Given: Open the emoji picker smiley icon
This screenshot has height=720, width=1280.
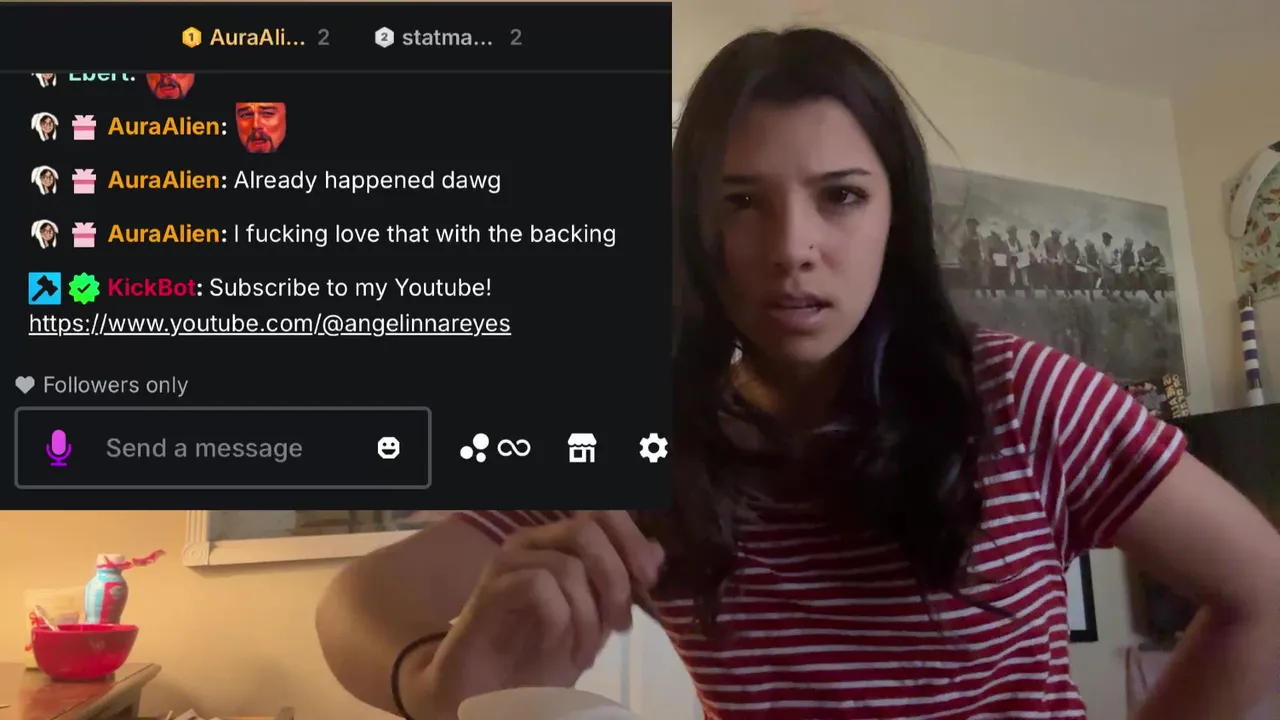Looking at the screenshot, I should [389, 448].
